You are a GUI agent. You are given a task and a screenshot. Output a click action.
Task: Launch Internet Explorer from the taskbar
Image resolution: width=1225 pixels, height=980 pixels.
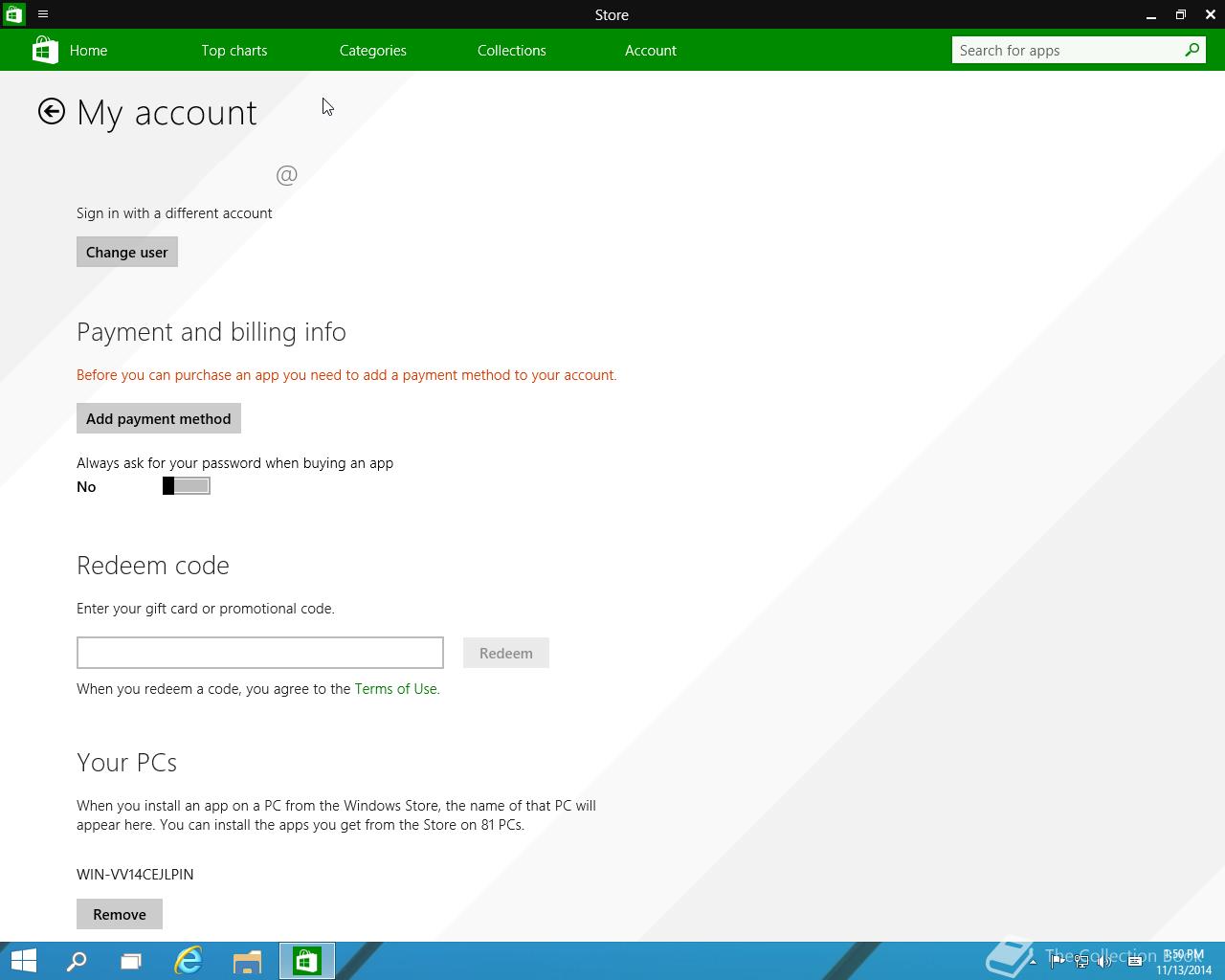pyautogui.click(x=189, y=961)
